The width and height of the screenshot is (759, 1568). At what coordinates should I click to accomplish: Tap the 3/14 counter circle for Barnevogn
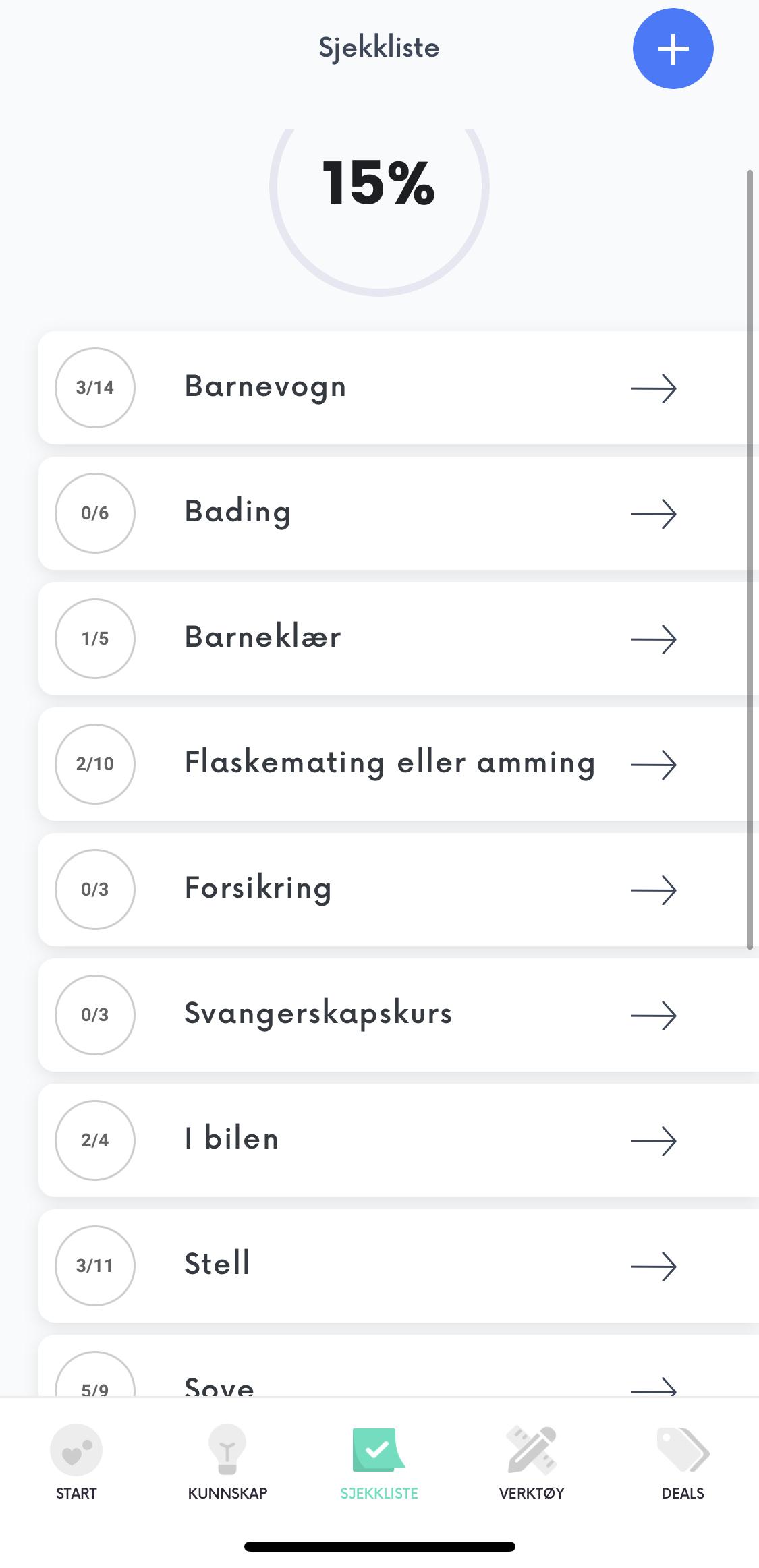coord(95,388)
